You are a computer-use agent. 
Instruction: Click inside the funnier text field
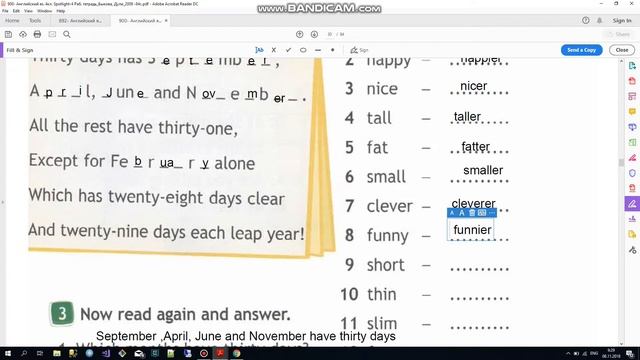click(x=472, y=230)
